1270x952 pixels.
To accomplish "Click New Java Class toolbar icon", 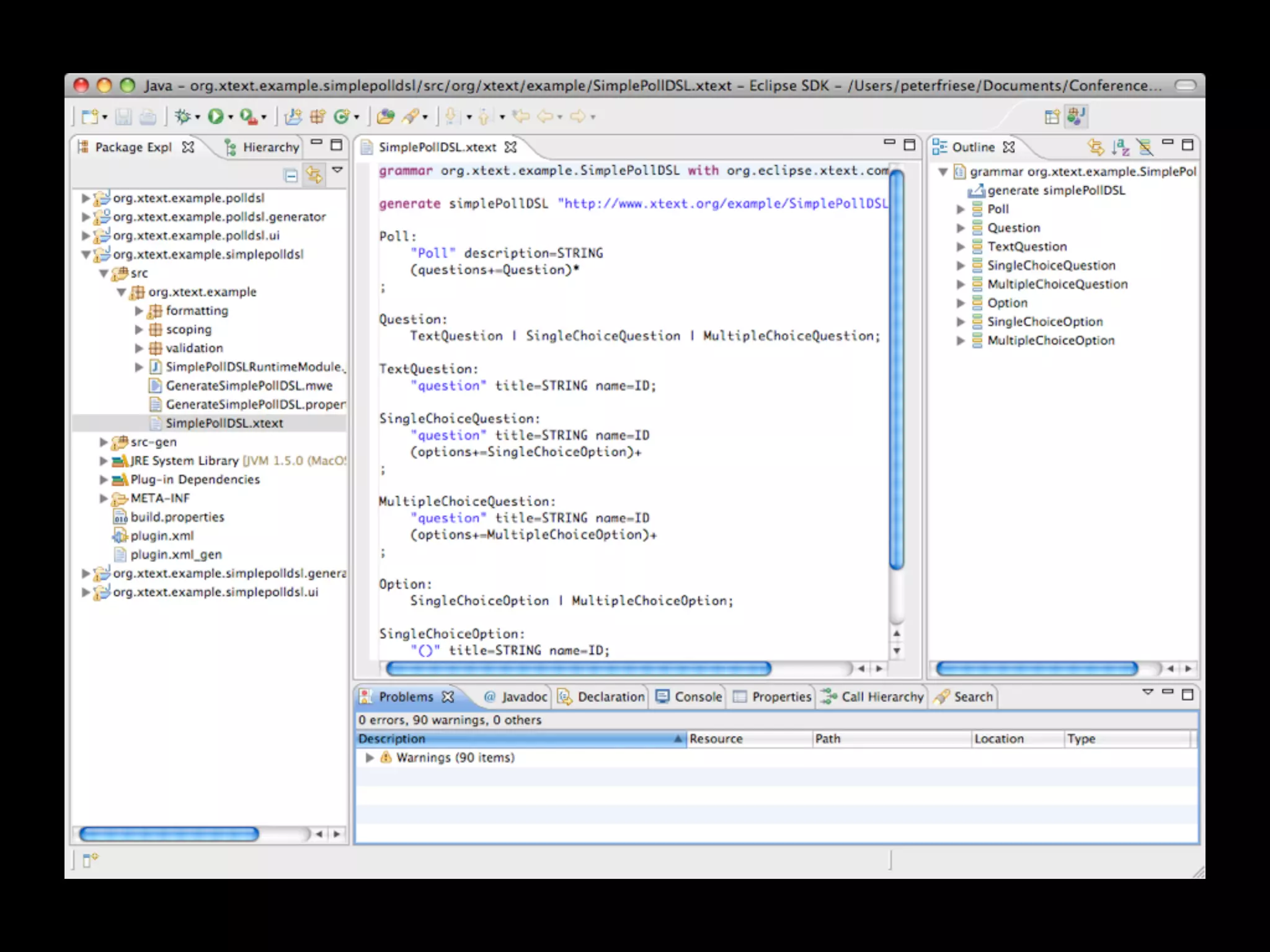I will click(x=341, y=116).
